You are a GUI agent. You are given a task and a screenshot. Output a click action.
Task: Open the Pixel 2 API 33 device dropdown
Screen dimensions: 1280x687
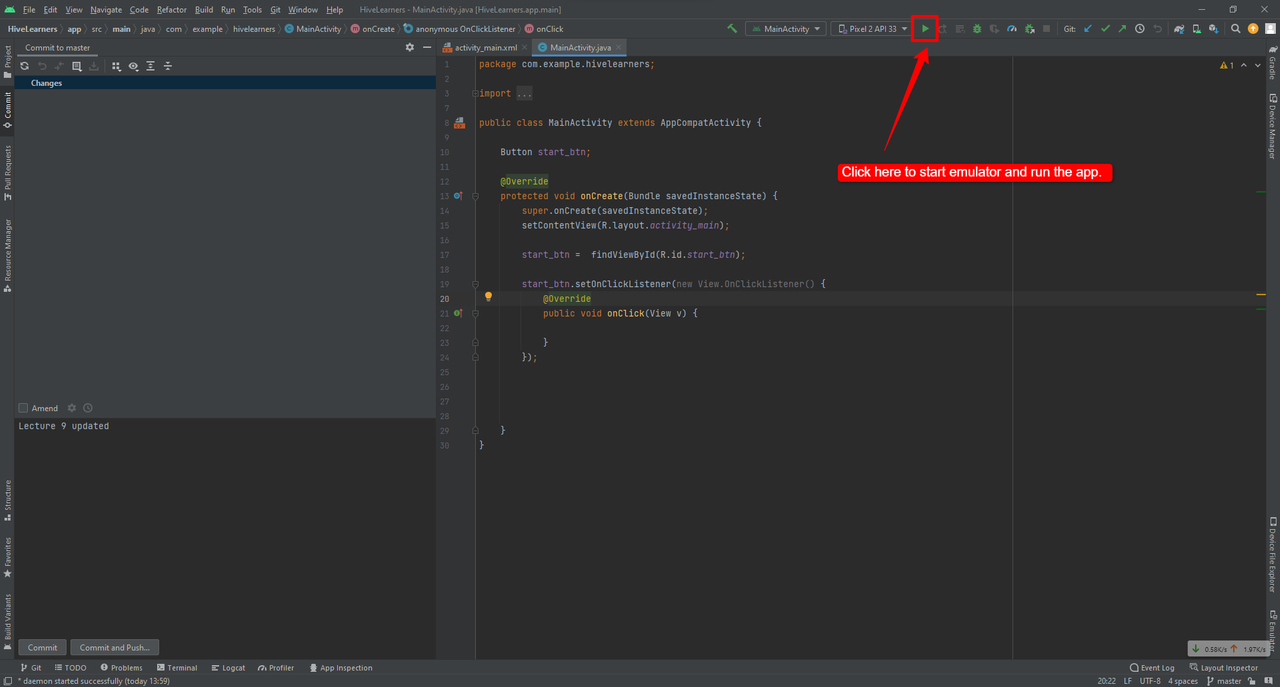871,29
